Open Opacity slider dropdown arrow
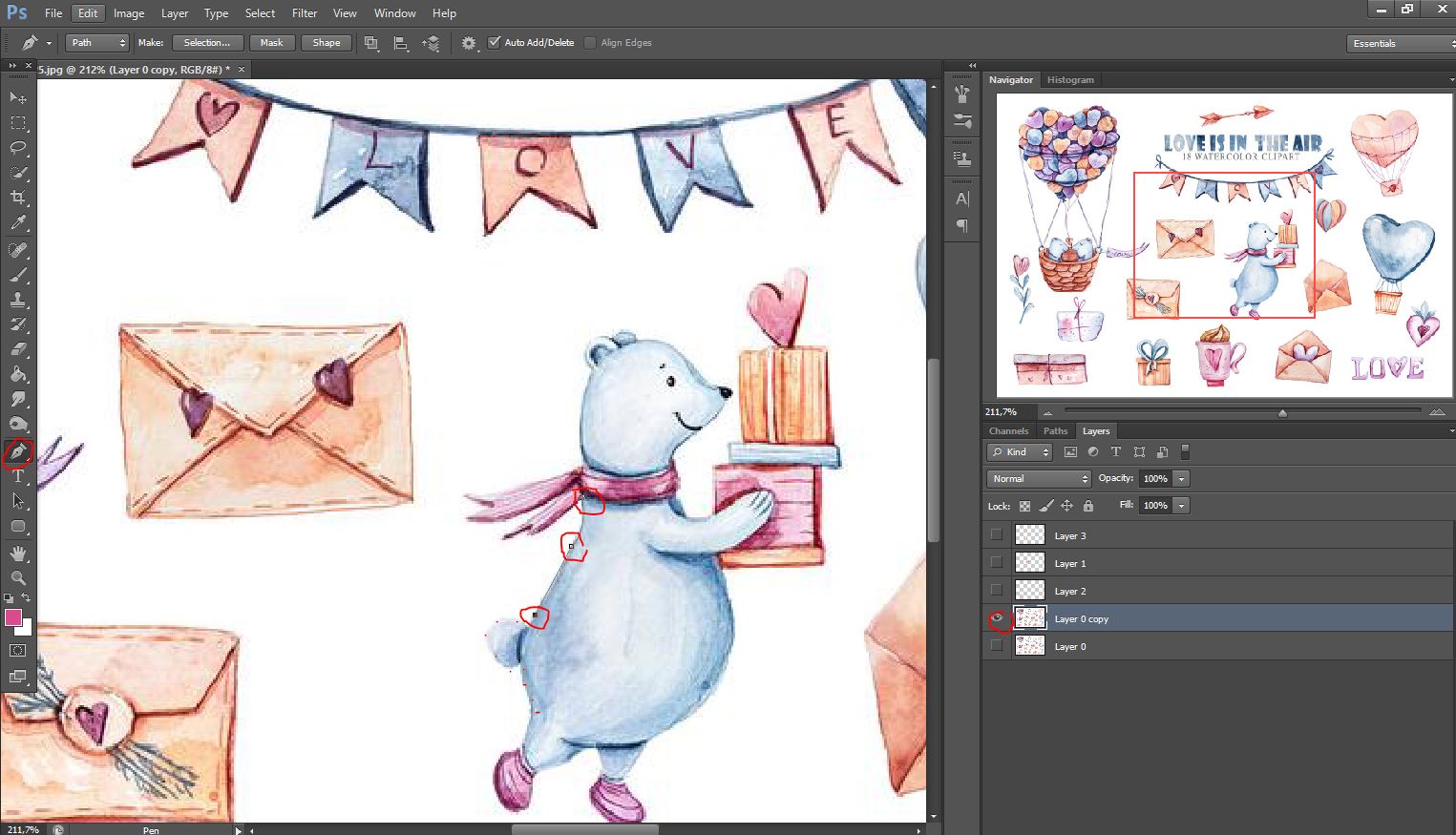 click(1182, 478)
